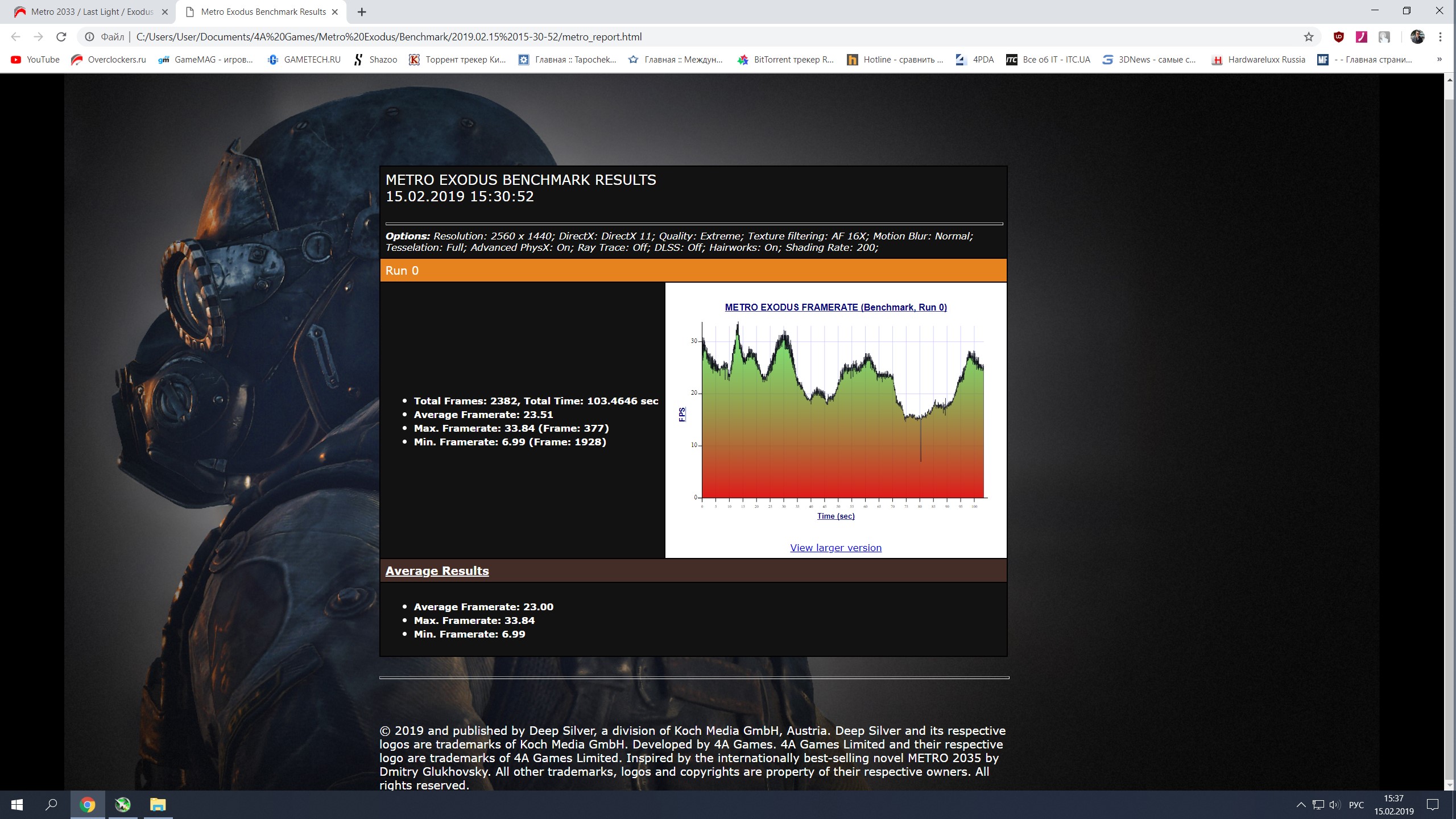
Task: Switch to the Metro 2033 / Last Light tab
Action: (91, 12)
